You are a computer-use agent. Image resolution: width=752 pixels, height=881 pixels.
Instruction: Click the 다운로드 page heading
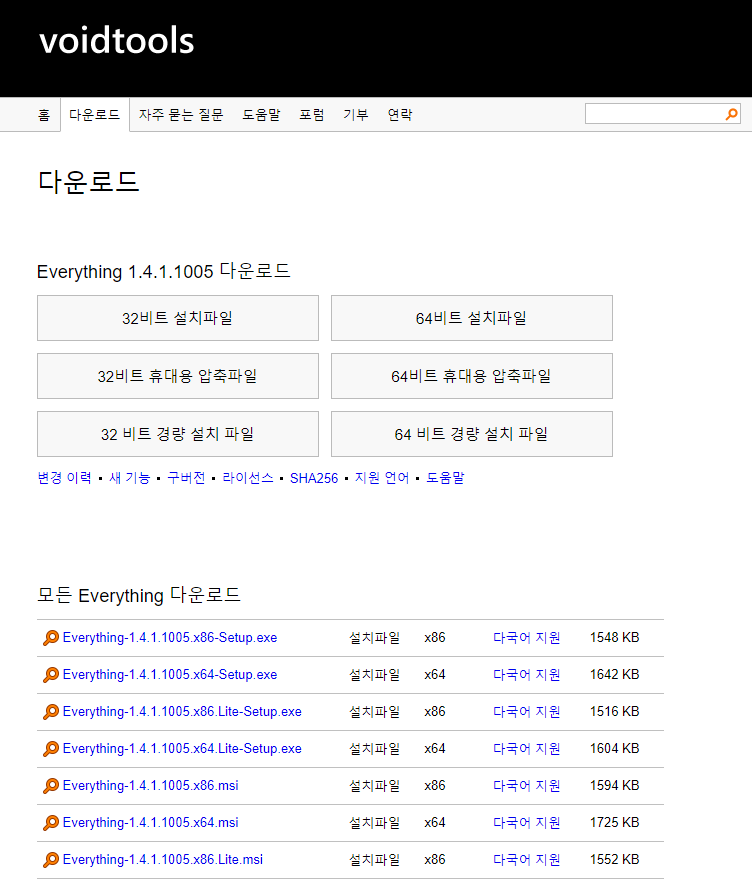click(88, 181)
